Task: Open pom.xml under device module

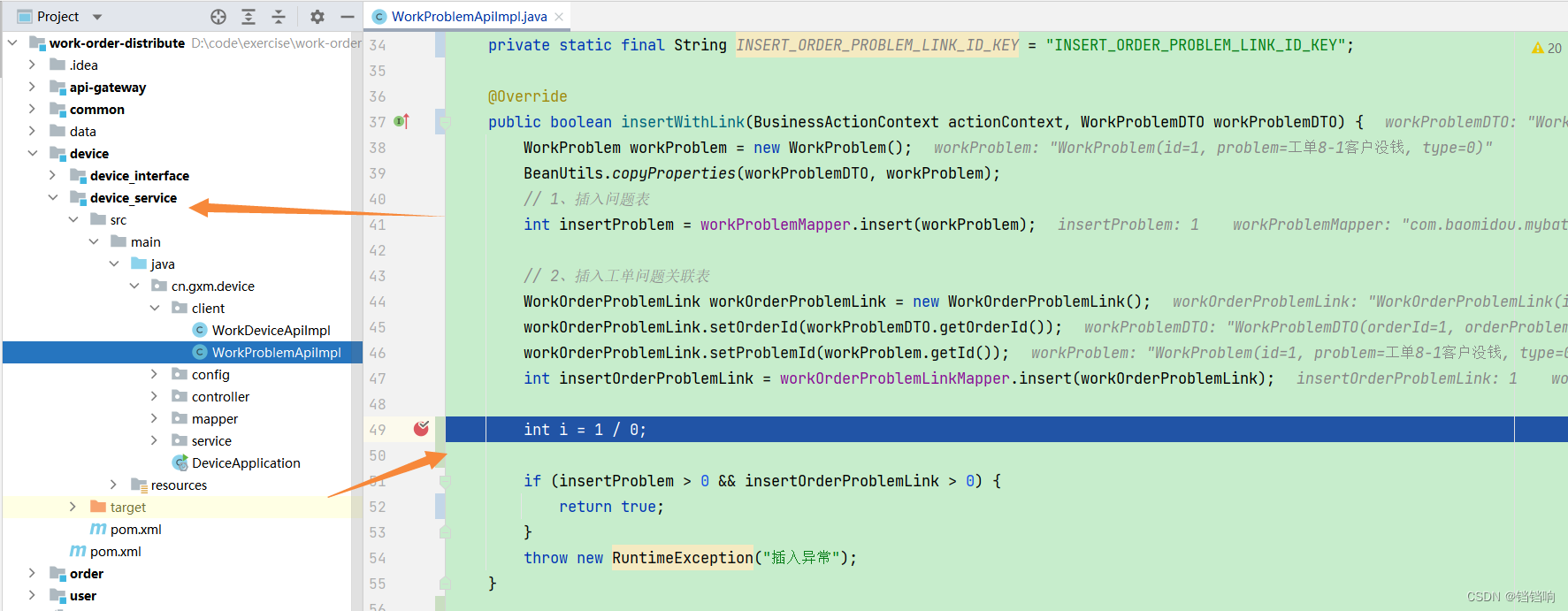Action: point(115,551)
